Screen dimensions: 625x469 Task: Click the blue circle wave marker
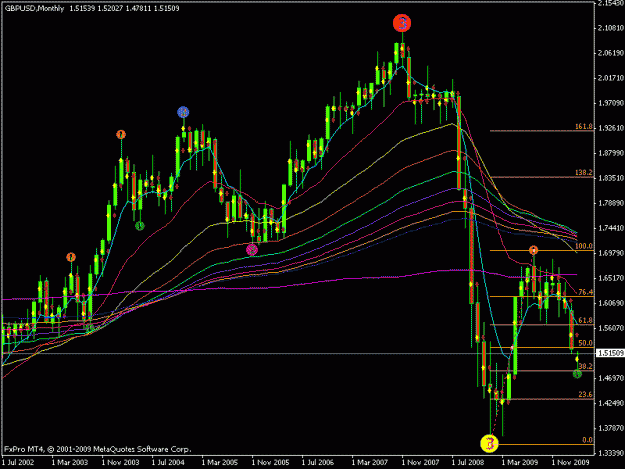183,112
